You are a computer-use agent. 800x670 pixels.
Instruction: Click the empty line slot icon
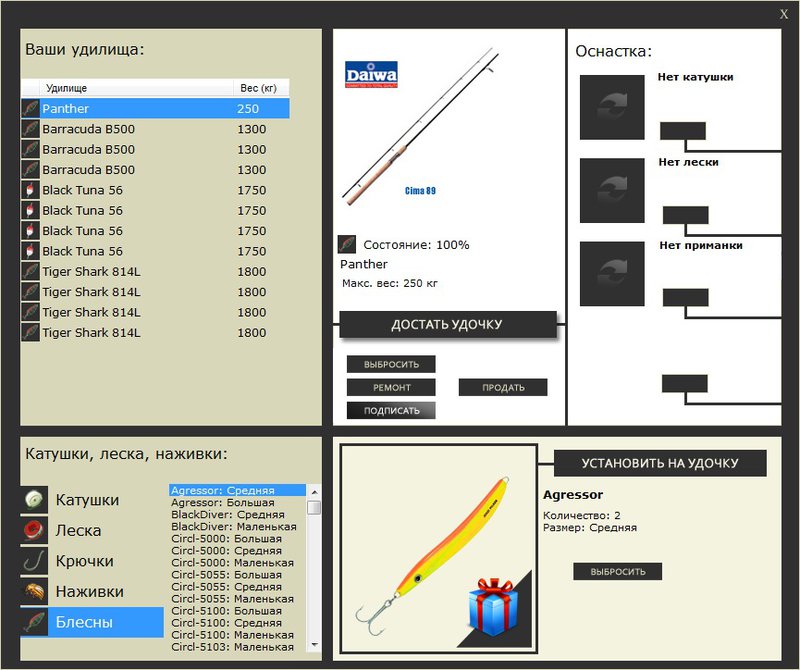click(612, 190)
